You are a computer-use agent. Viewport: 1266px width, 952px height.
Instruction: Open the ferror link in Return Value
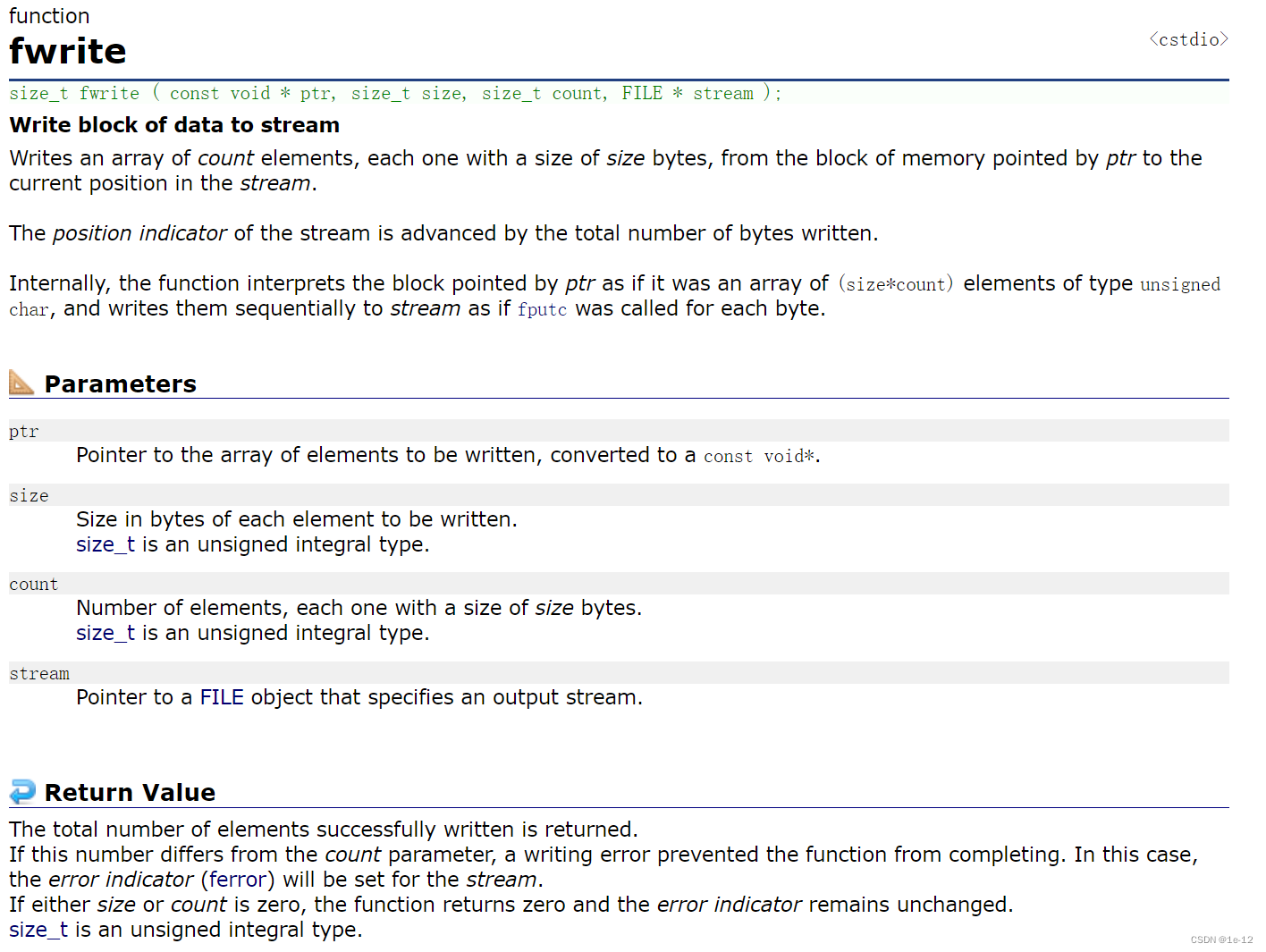(238, 880)
